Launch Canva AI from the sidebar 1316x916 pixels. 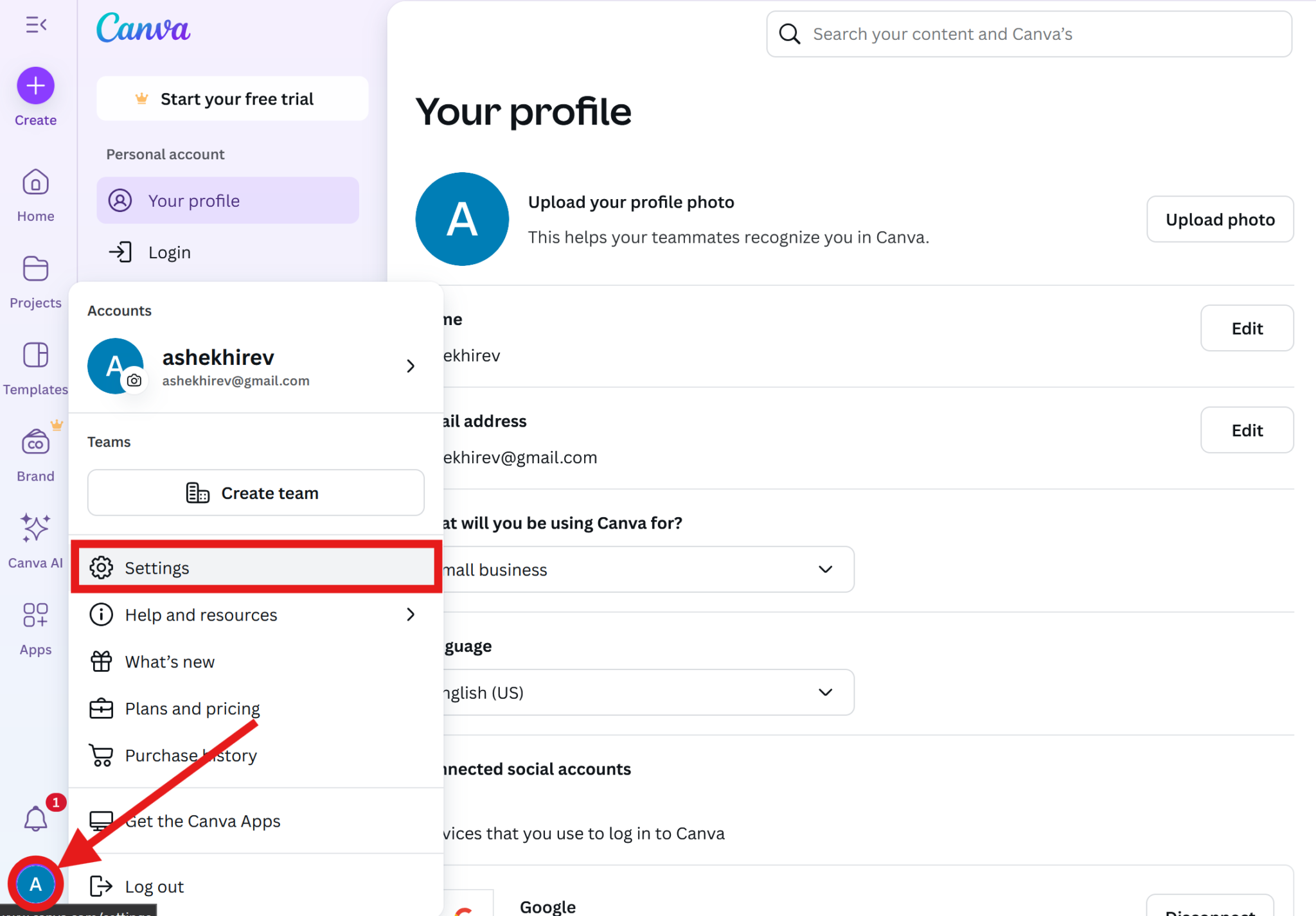click(35, 529)
